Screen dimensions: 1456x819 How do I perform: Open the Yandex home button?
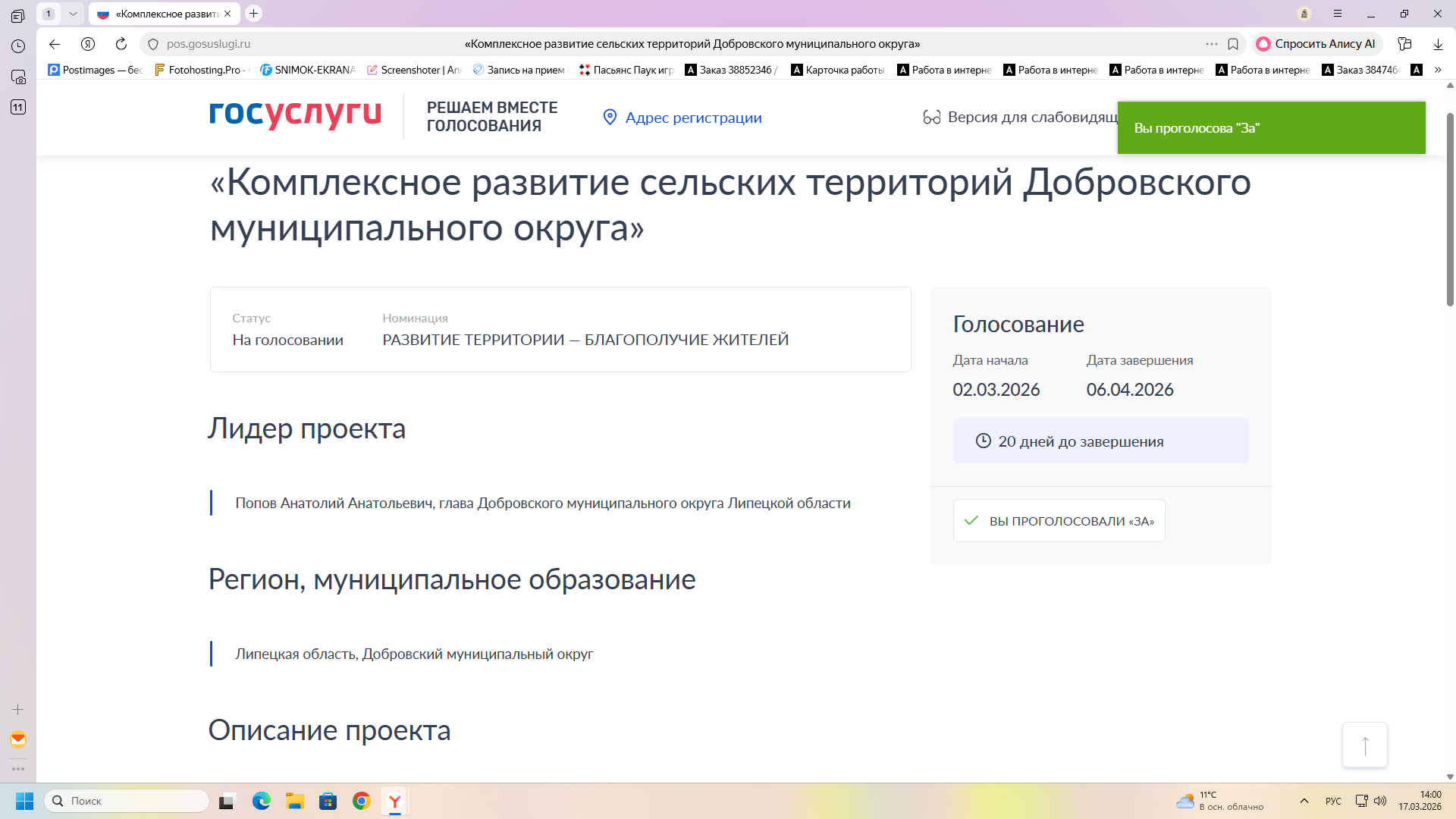click(x=88, y=44)
